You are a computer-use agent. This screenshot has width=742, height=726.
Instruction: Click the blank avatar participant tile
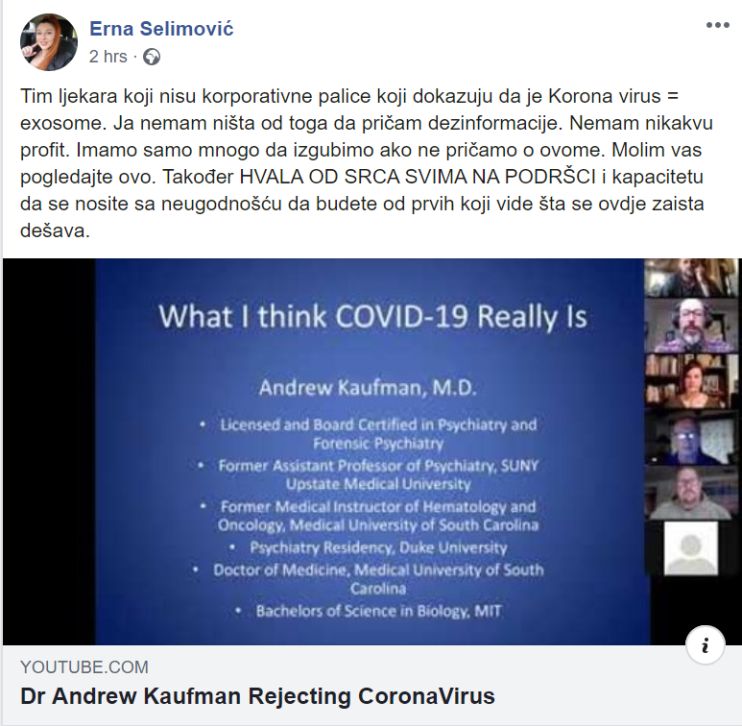690,548
